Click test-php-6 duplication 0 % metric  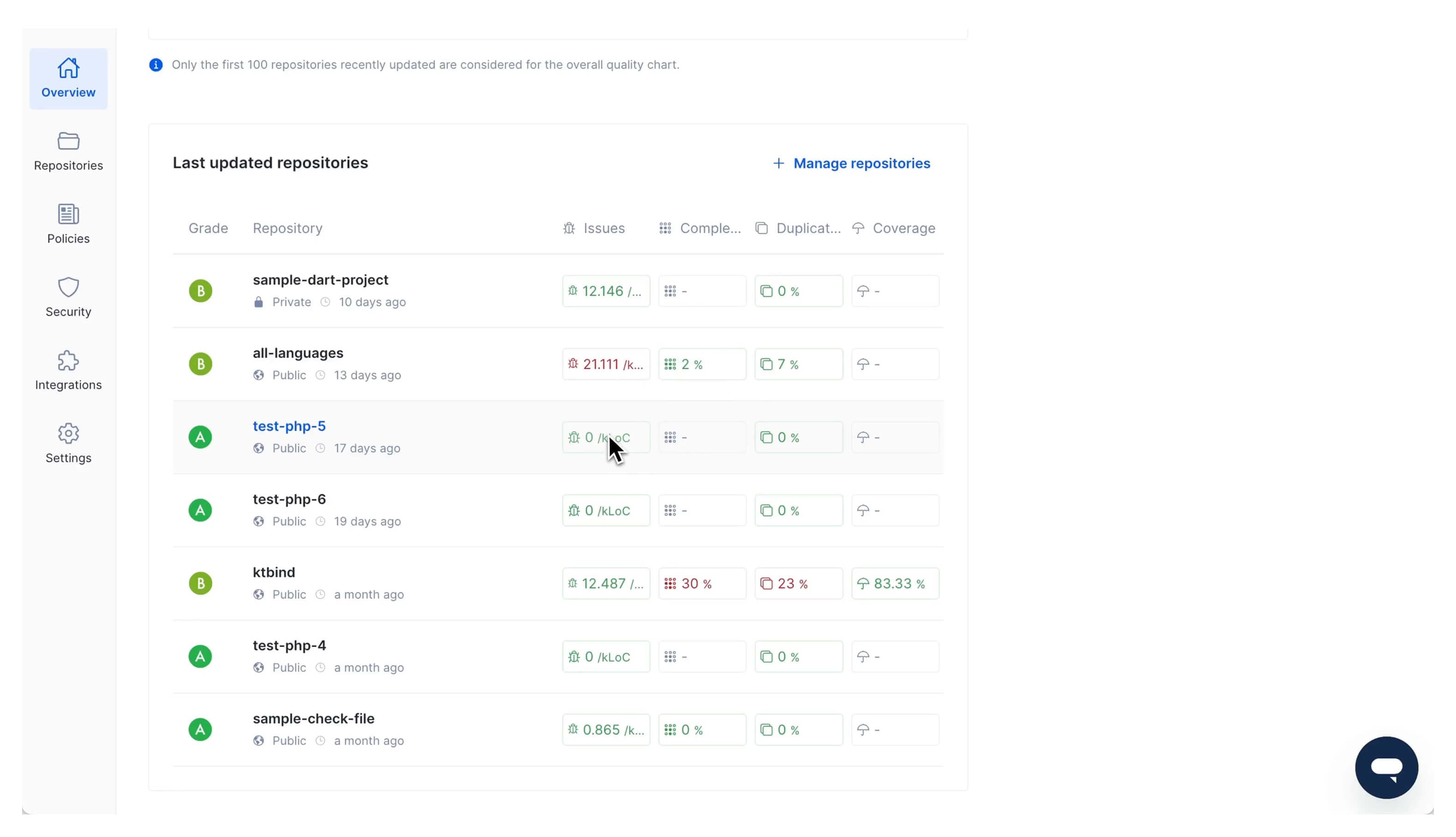[798, 510]
